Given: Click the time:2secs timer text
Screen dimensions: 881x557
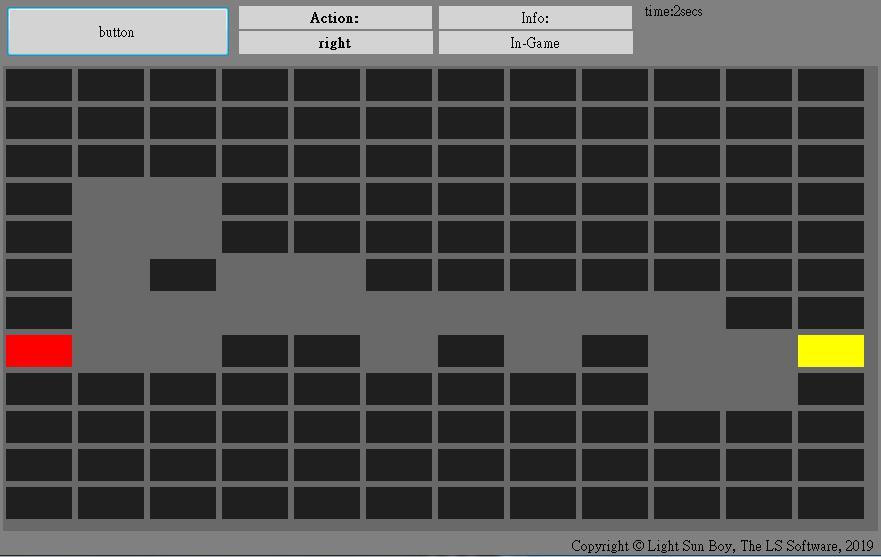Looking at the screenshot, I should [673, 11].
